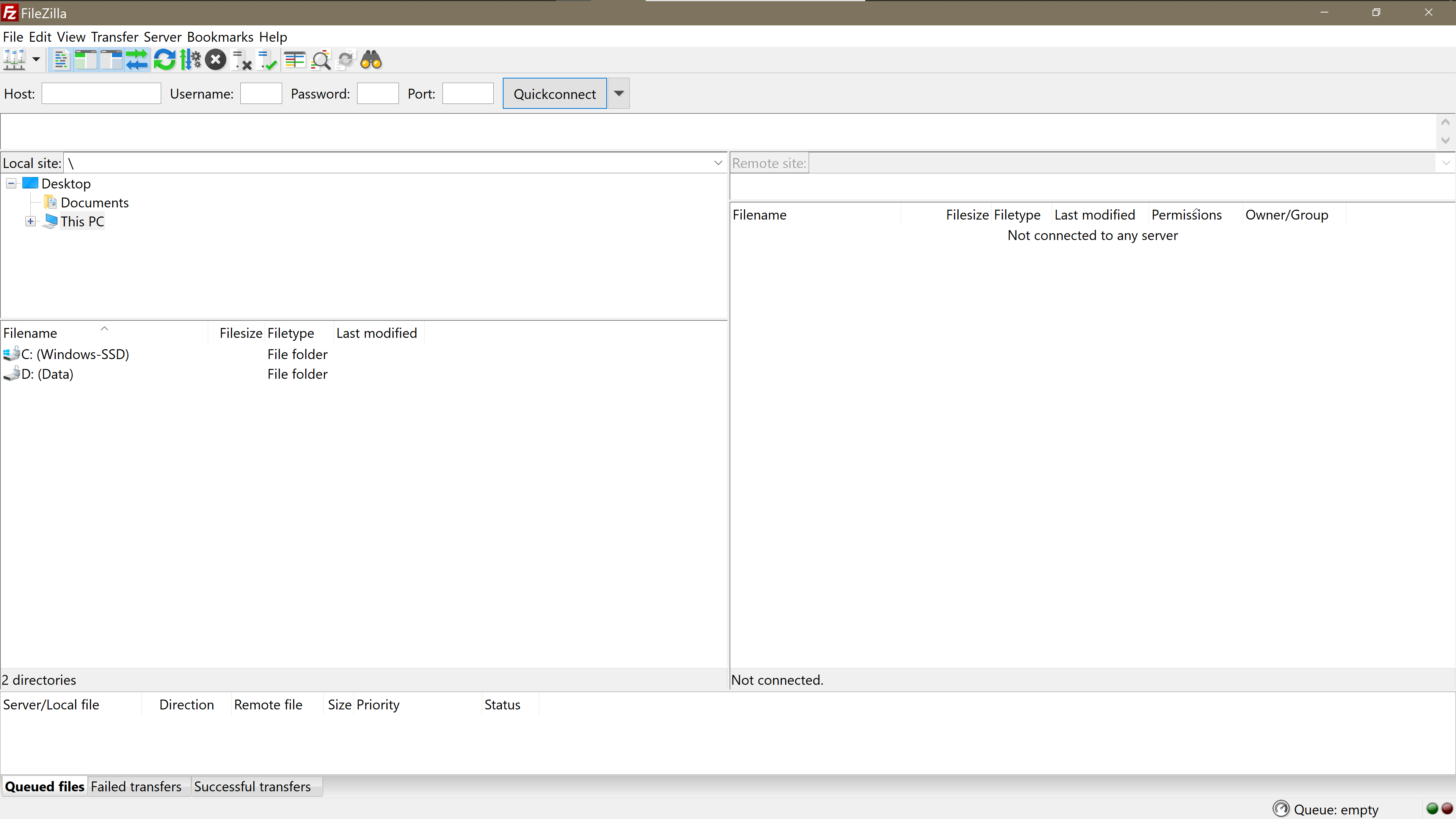Select This PC in the local tree

click(83, 221)
